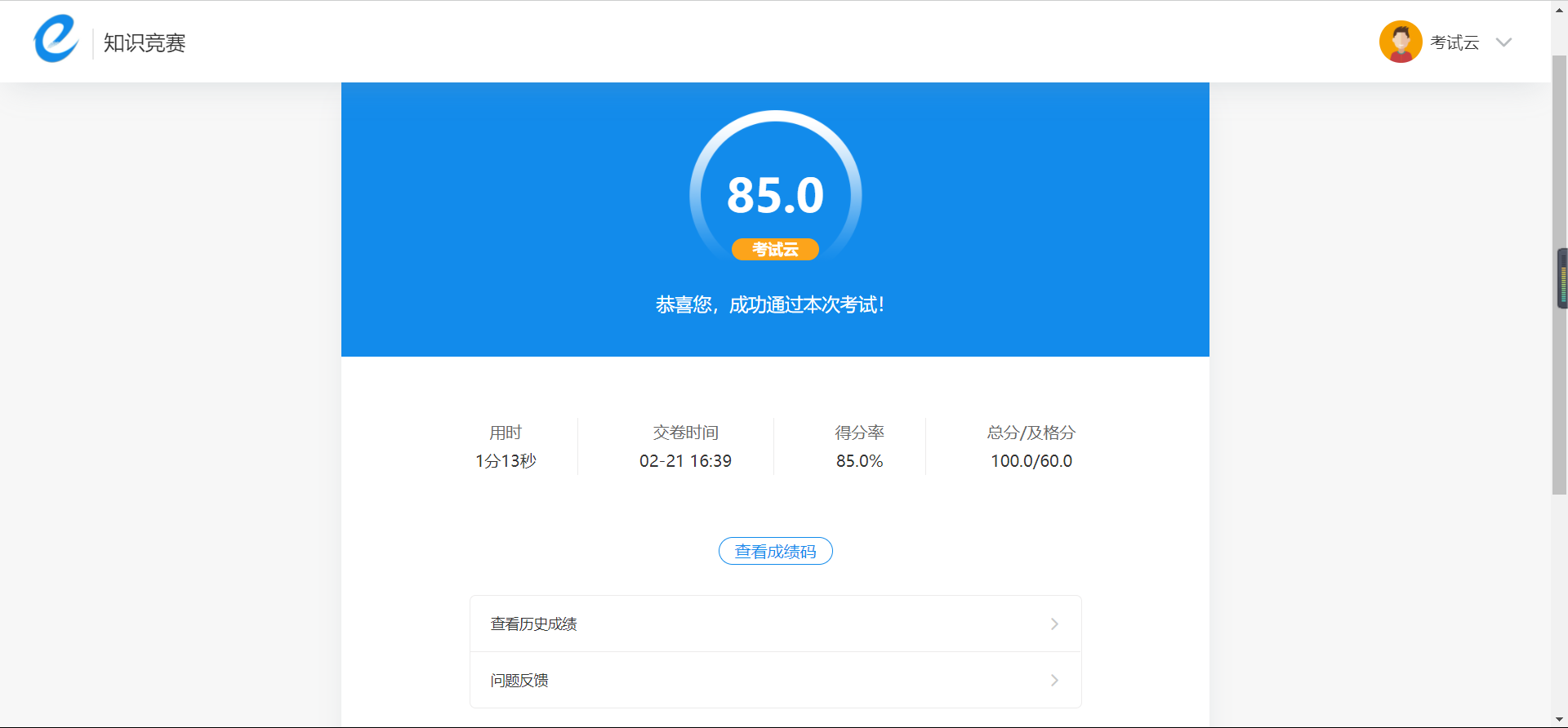Click the 1分13秒 elapsed time value
Viewport: 1568px width, 728px height.
pyautogui.click(x=506, y=461)
